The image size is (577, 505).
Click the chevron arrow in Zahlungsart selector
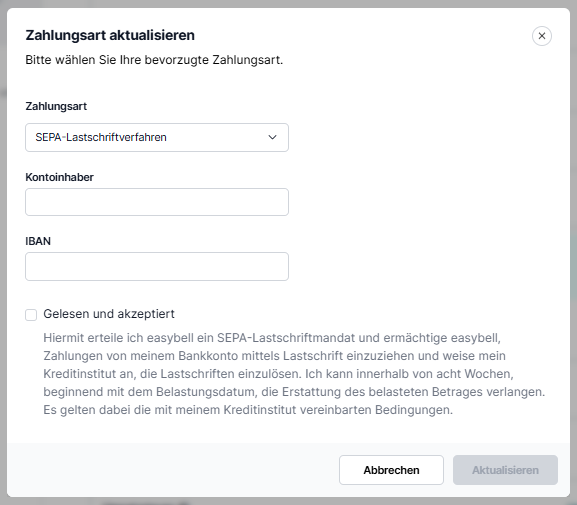coord(272,137)
